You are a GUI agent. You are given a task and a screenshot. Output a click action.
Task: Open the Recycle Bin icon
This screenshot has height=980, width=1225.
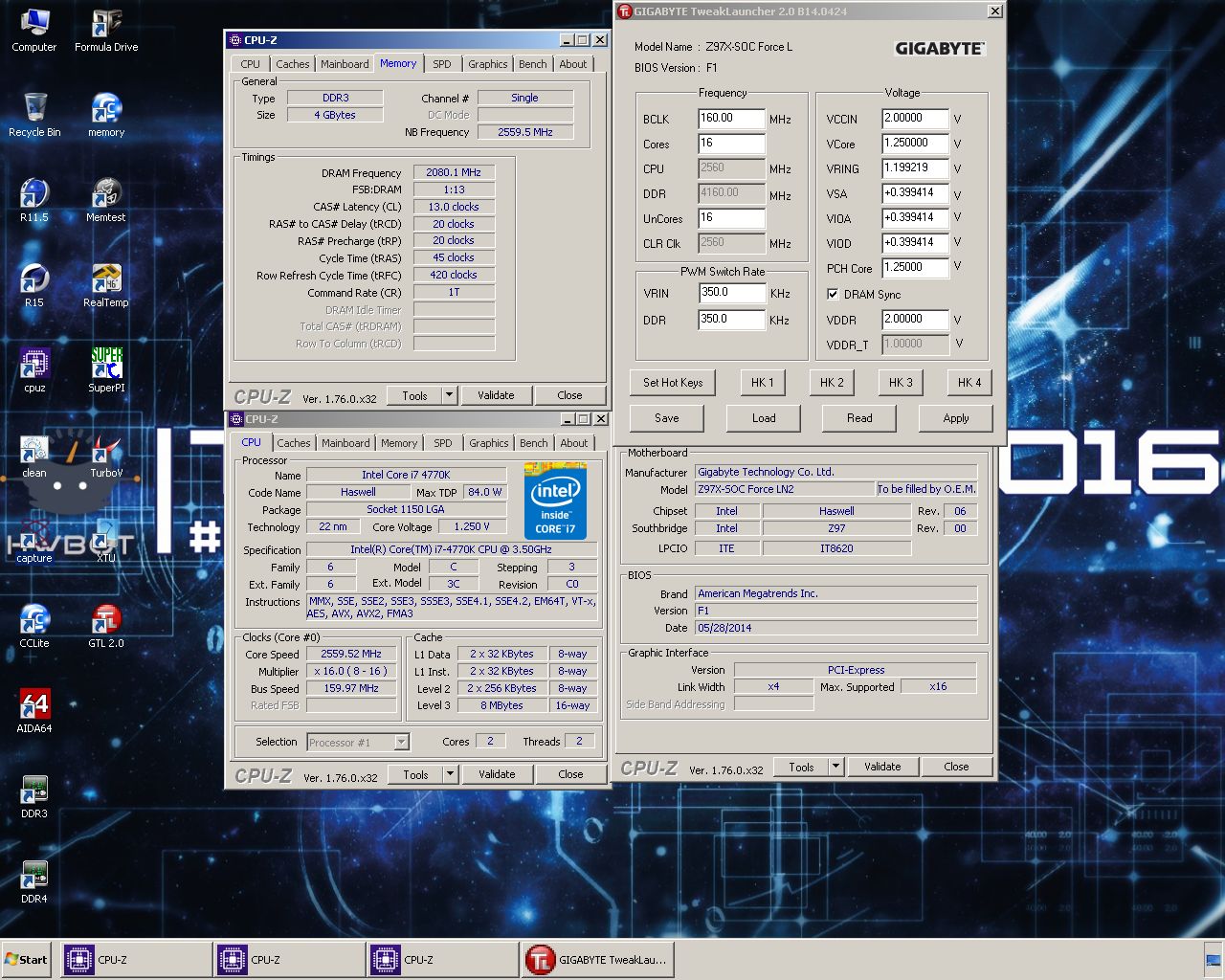(33, 115)
